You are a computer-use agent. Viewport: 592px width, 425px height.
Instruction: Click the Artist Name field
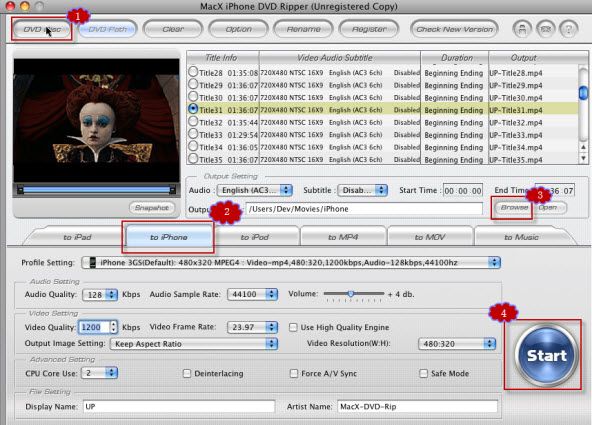(417, 407)
